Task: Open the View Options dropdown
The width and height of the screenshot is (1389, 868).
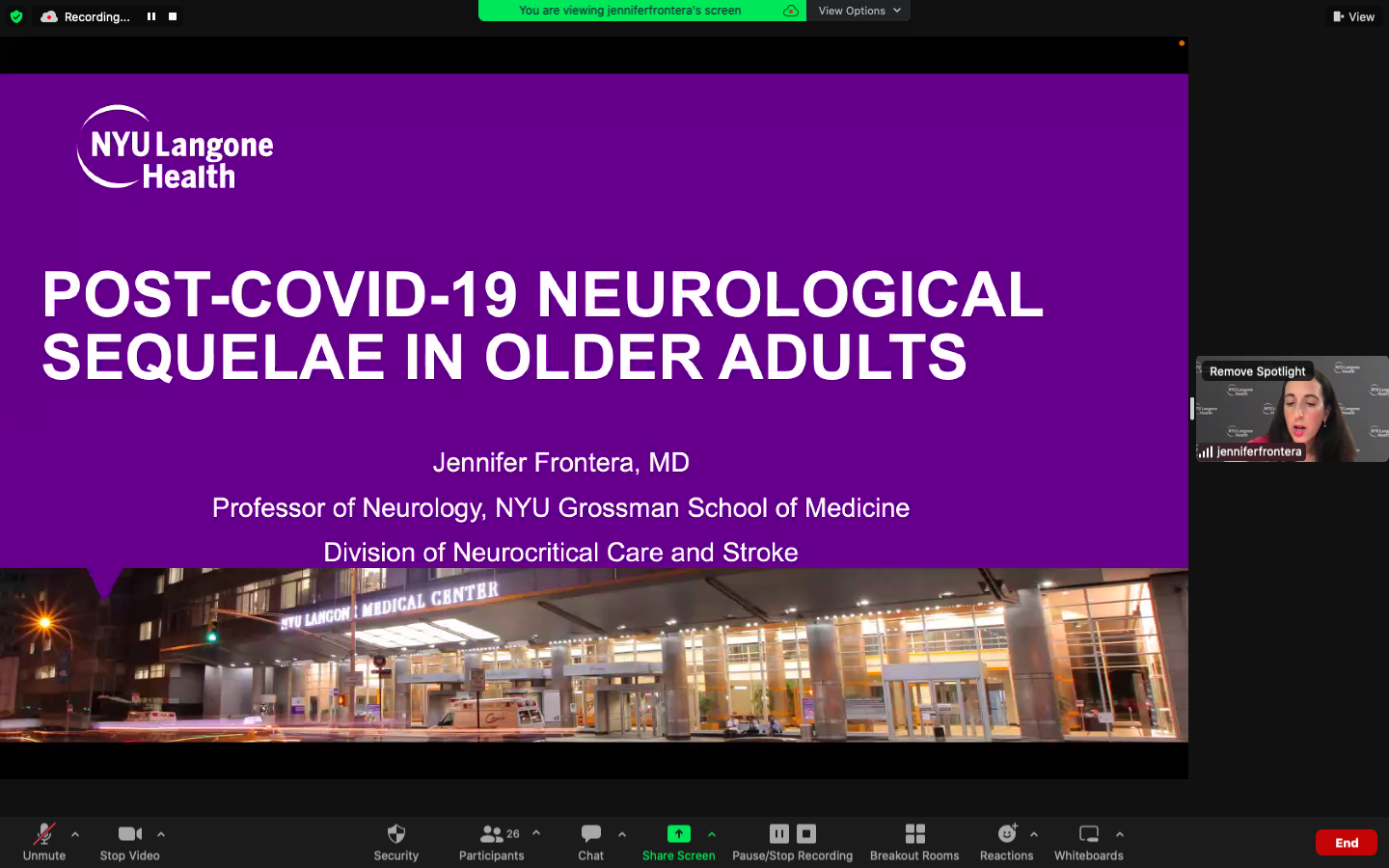Action: tap(859, 11)
